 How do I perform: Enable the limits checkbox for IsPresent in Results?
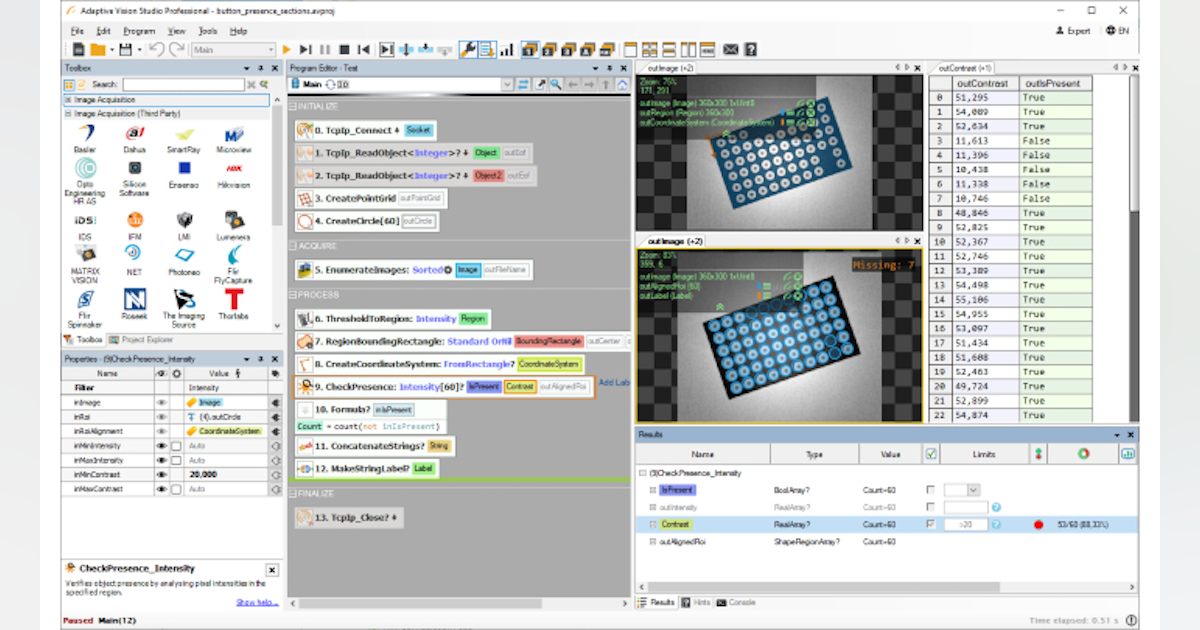929,490
